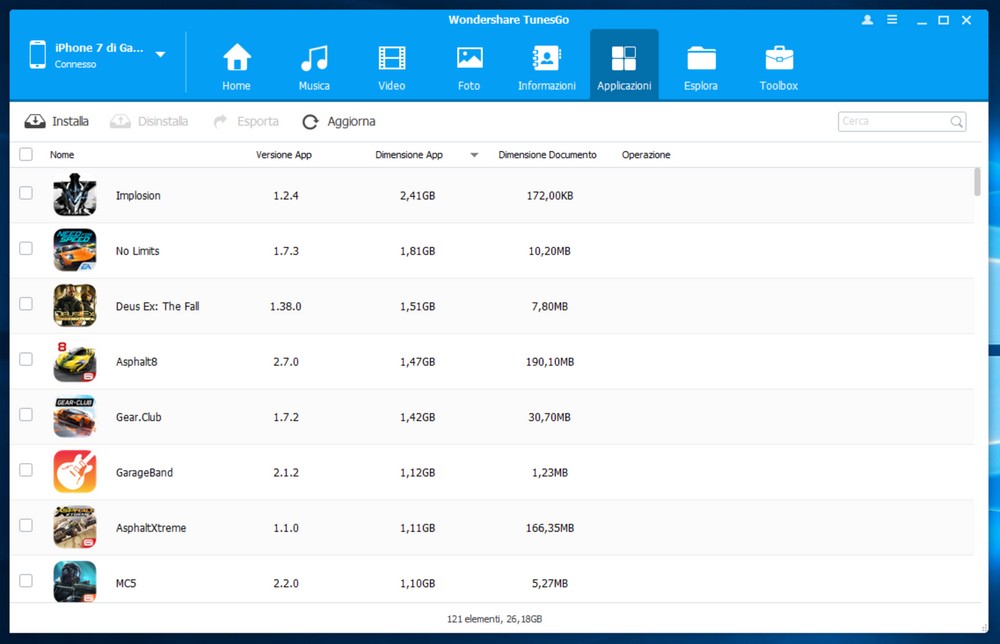The image size is (1000, 644).
Task: Click the No Limits app icon
Action: 75,250
